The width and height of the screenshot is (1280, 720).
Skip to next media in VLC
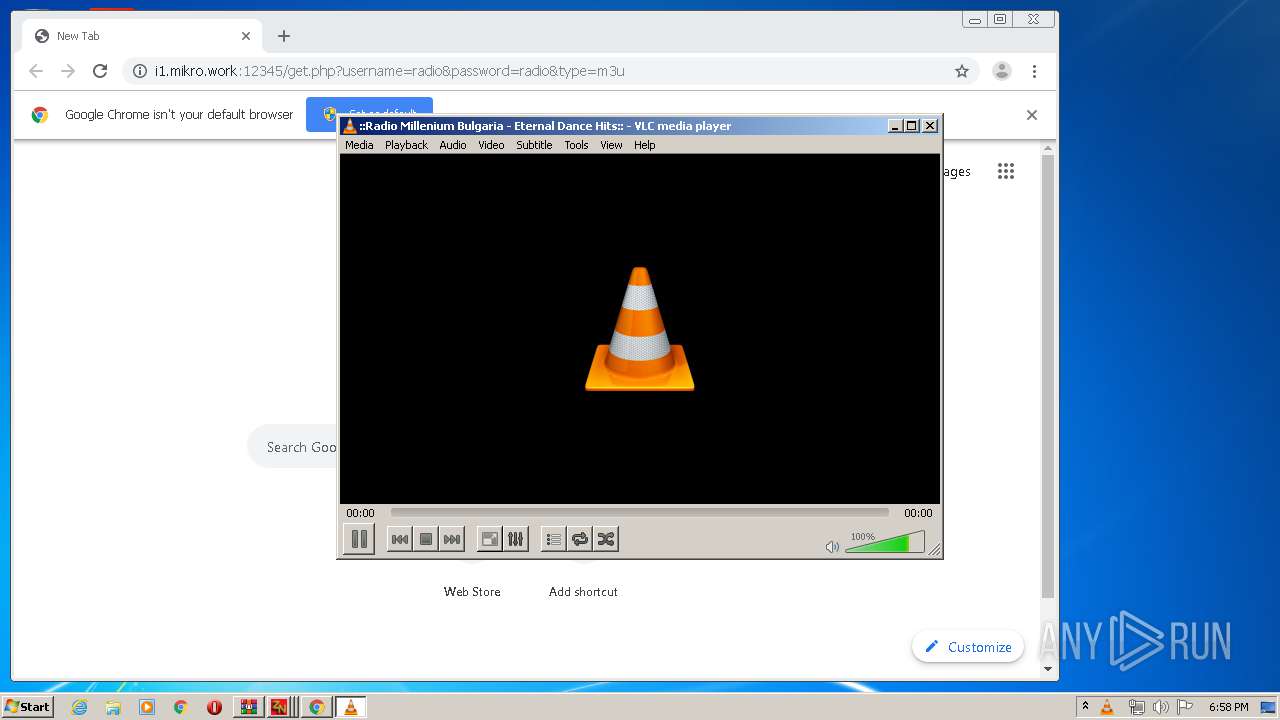click(x=452, y=539)
